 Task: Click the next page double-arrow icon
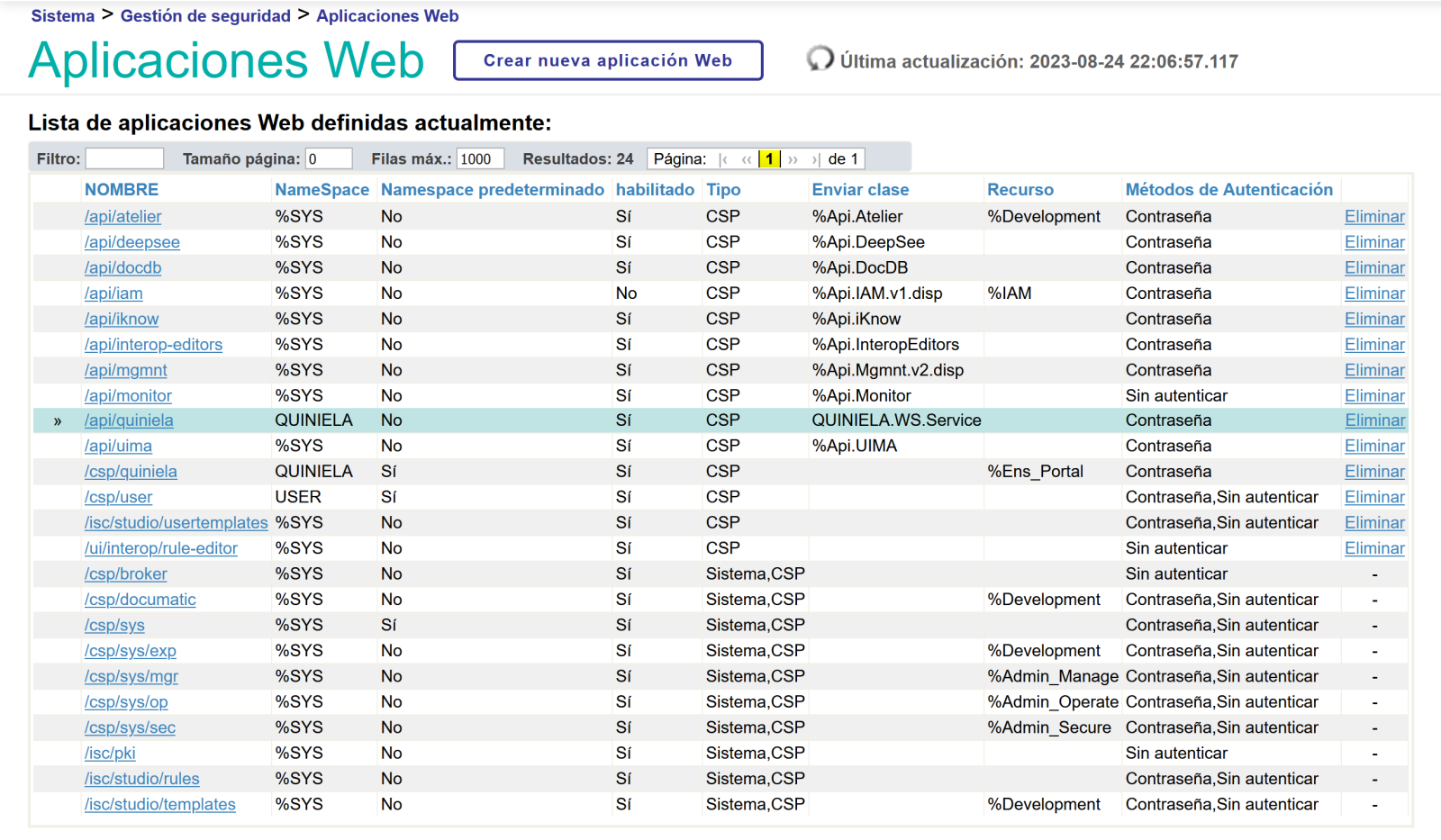pos(793,159)
